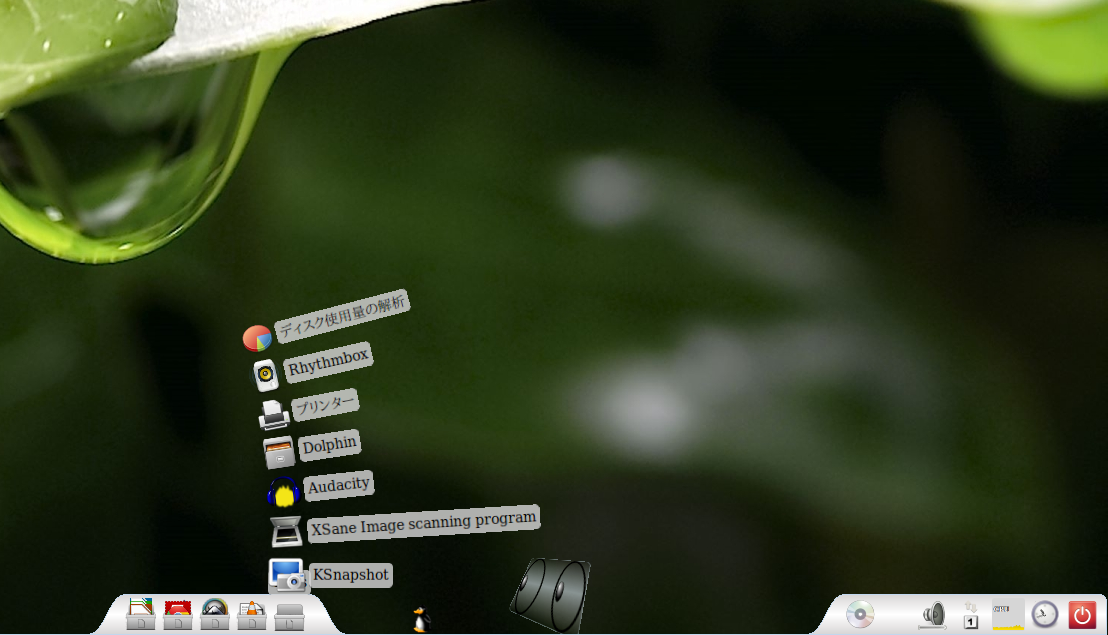Open Dolphin file cabinet icon
1108x635 pixels.
coord(279,453)
